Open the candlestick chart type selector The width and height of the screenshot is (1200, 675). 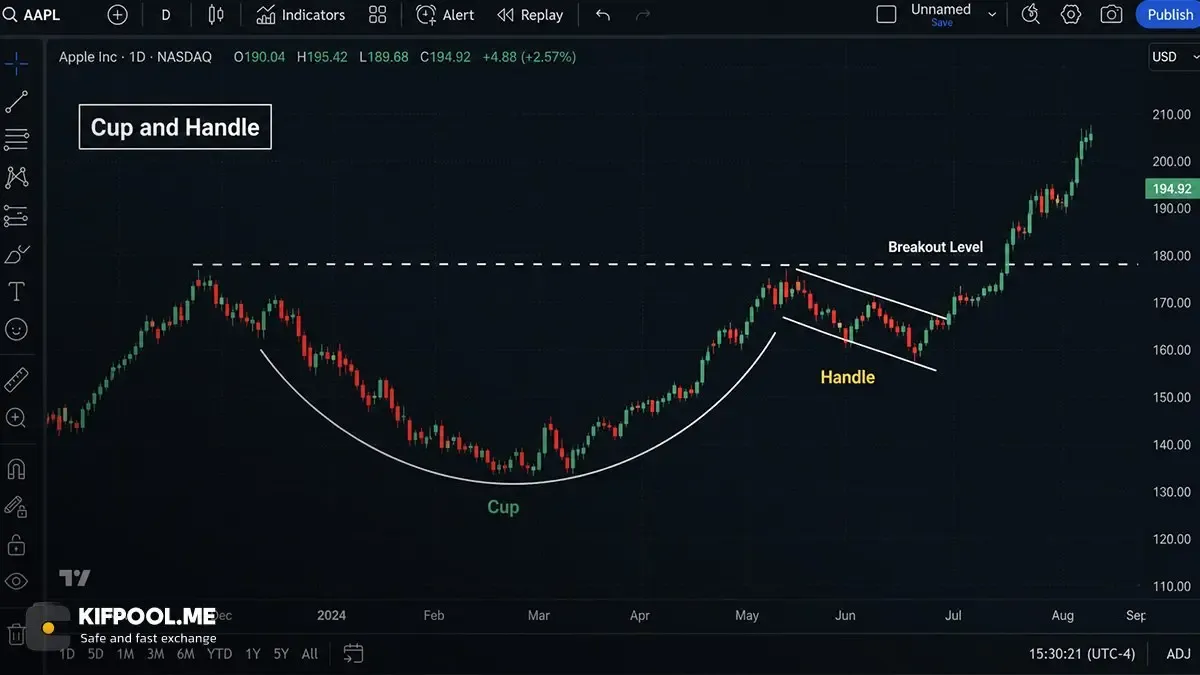[x=216, y=15]
